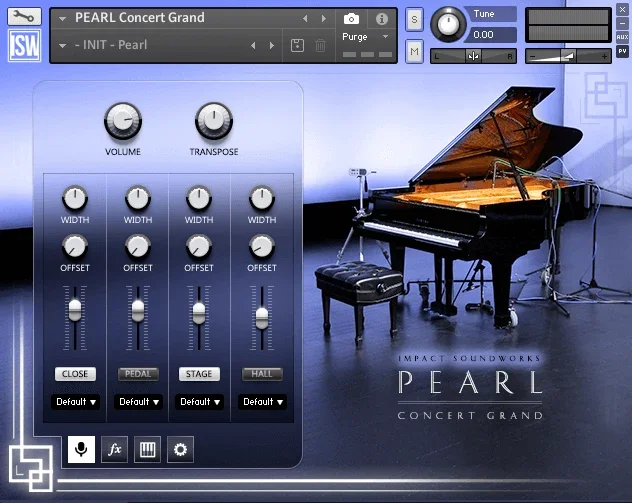Click the output volume slider in the header
This screenshot has height=503, width=632.
coord(568,56)
